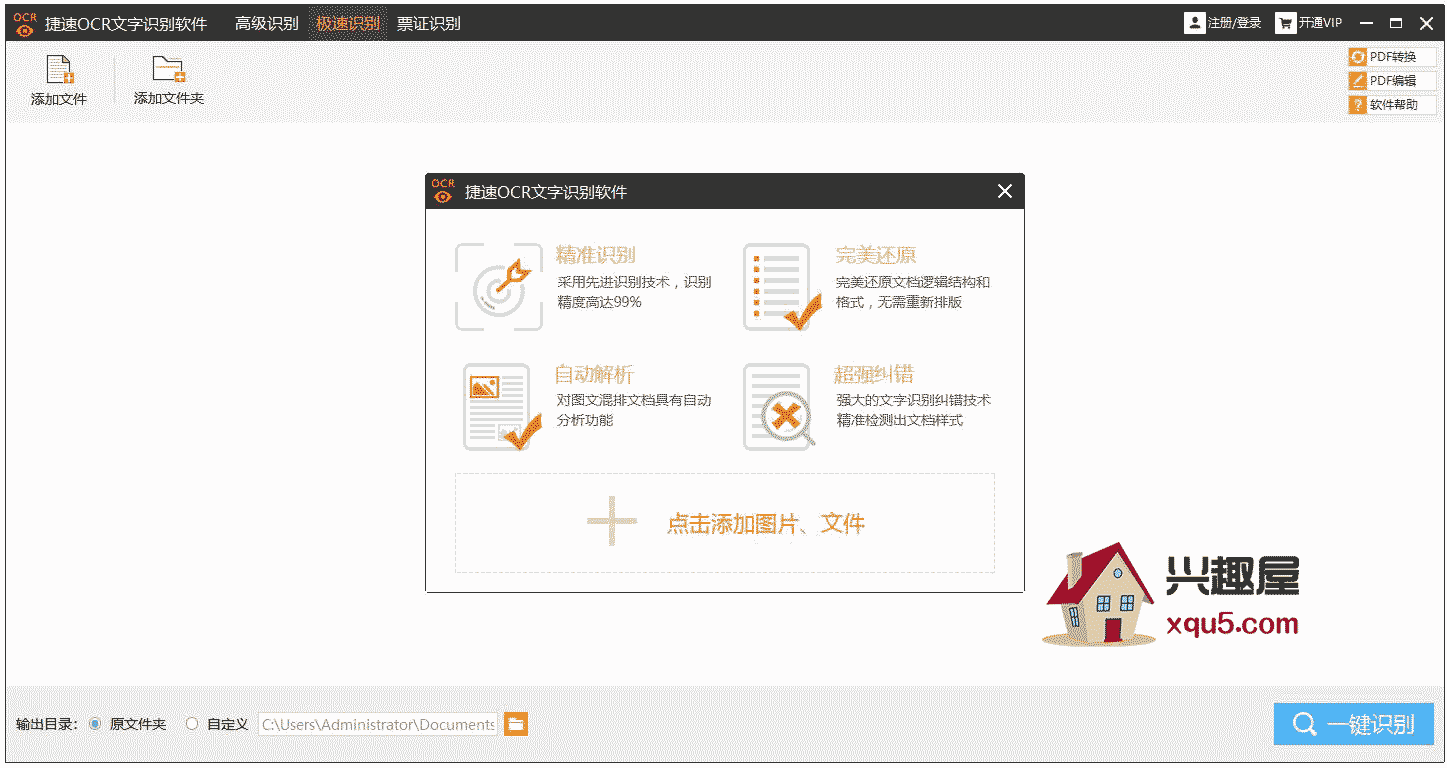The width and height of the screenshot is (1447, 768).
Task: Close the 捷速OCR文字识别软件 dialog
Action: click(1005, 191)
